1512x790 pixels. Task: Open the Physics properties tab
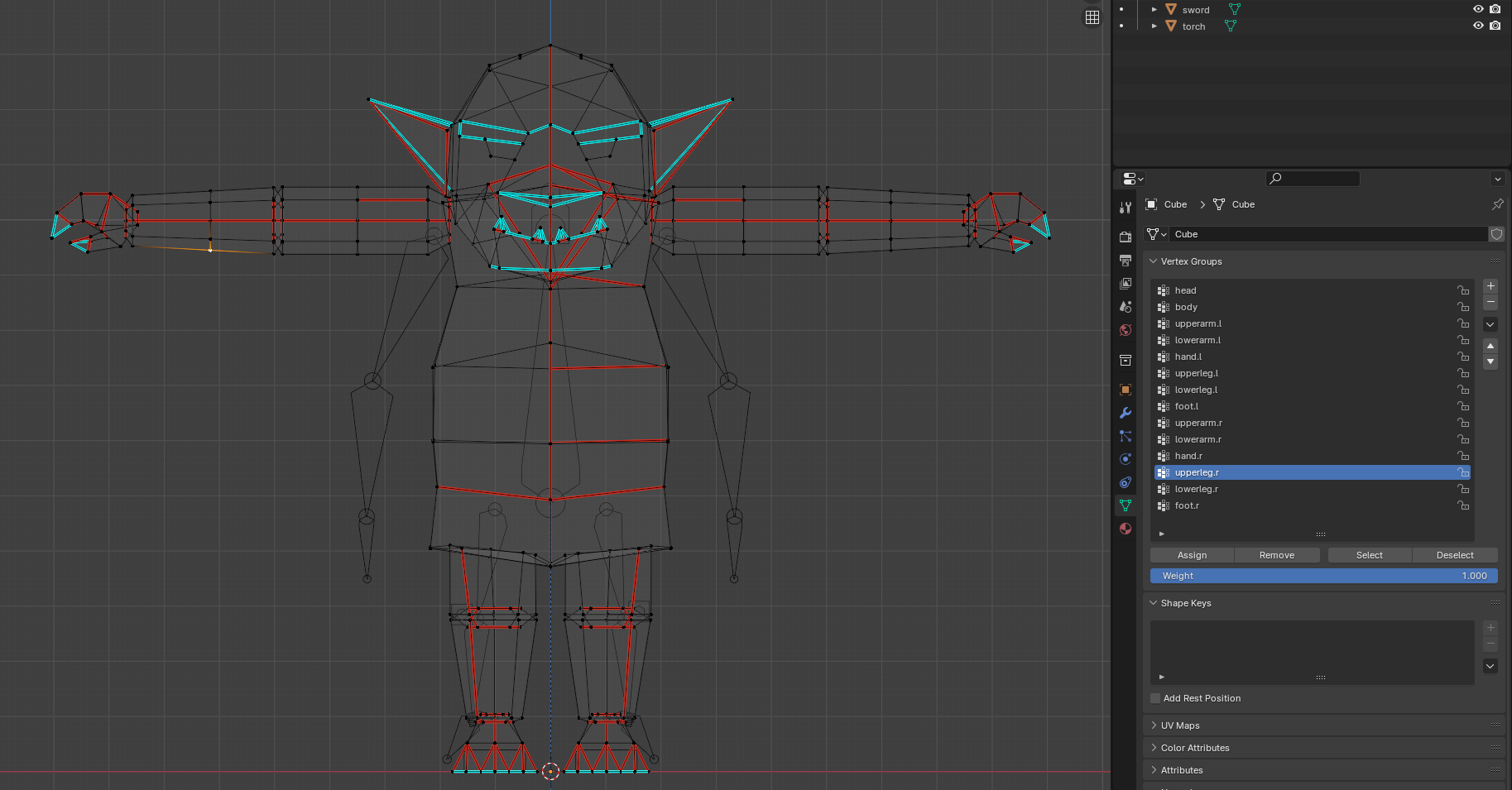(x=1126, y=459)
